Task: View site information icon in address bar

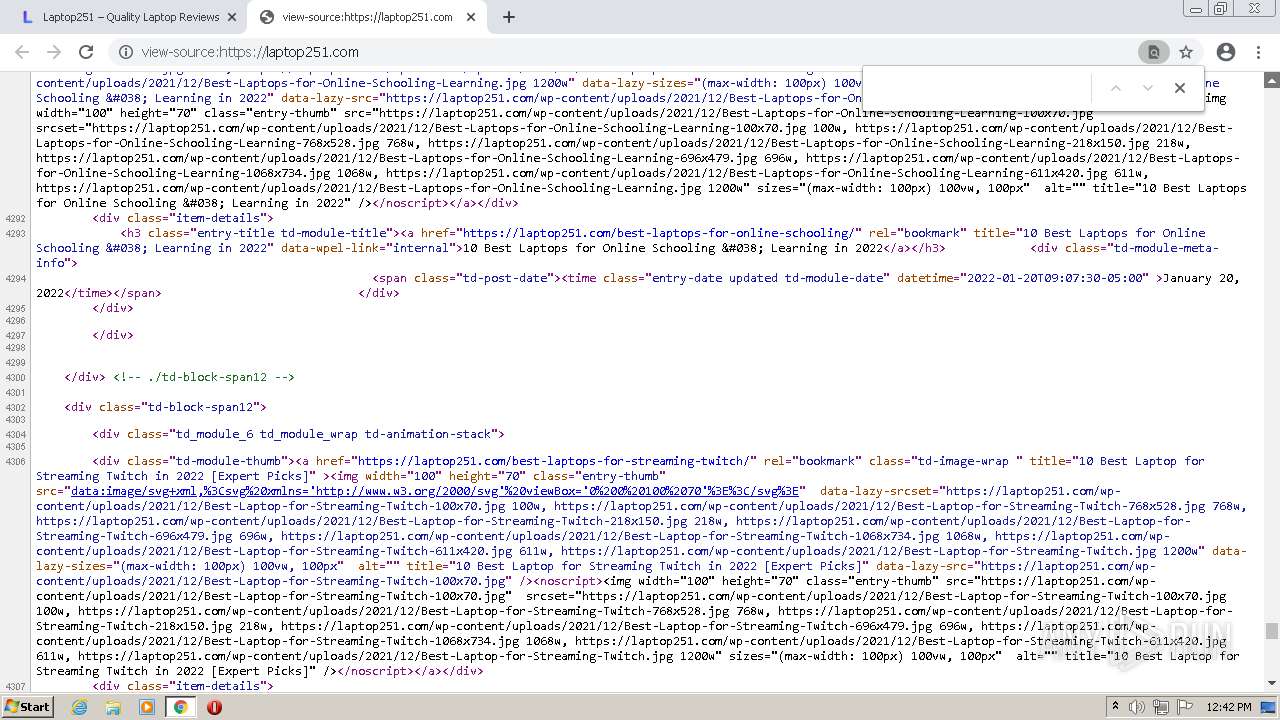Action: pos(124,52)
